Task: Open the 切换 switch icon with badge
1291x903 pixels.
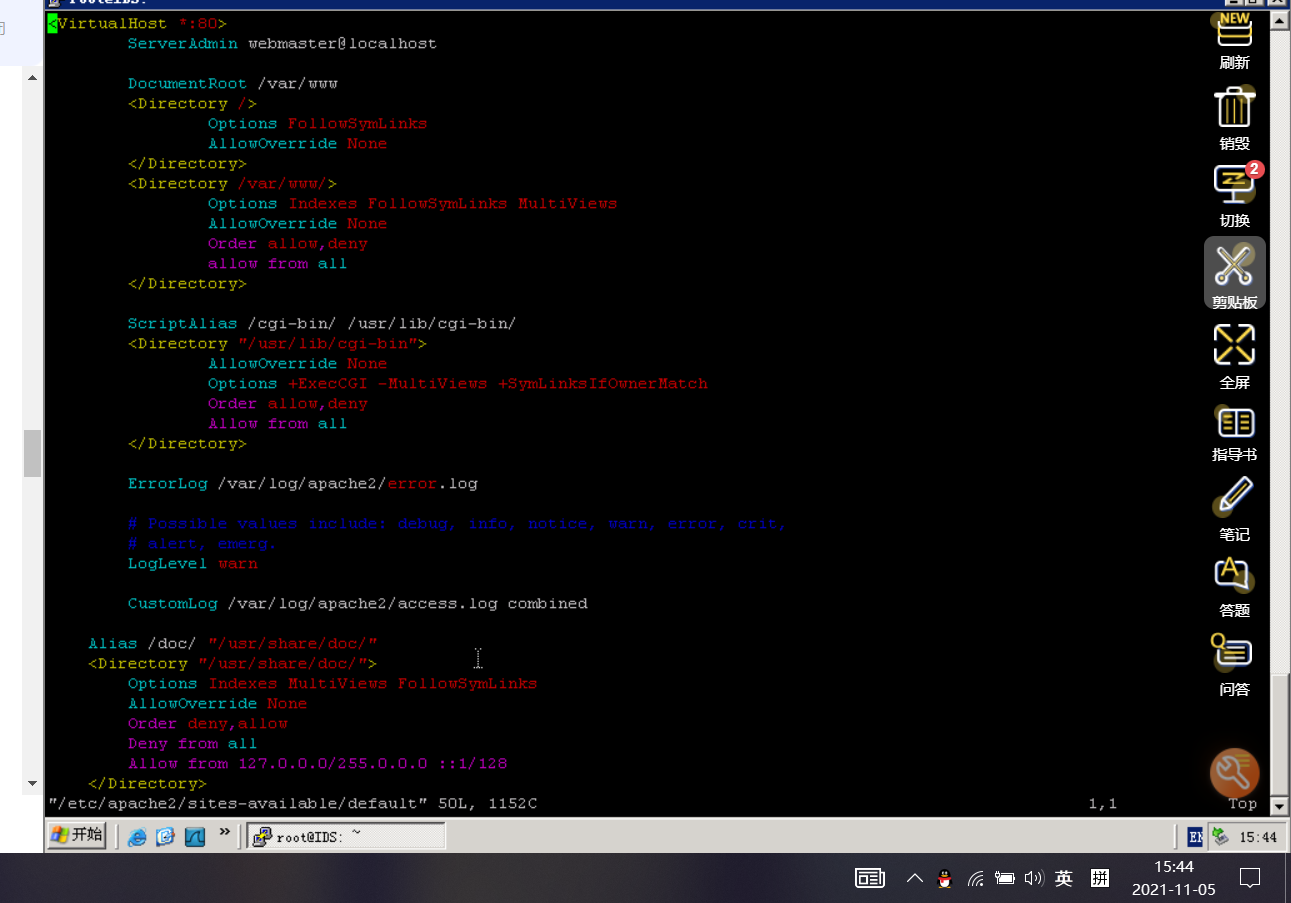Action: click(1234, 185)
